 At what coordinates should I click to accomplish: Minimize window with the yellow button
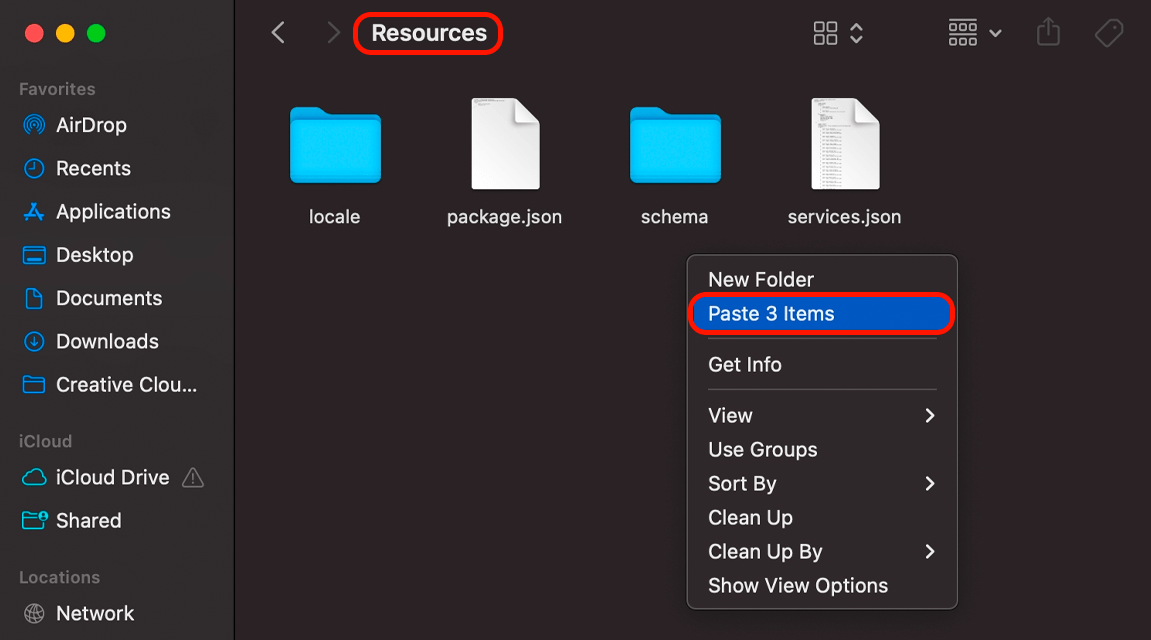point(65,34)
